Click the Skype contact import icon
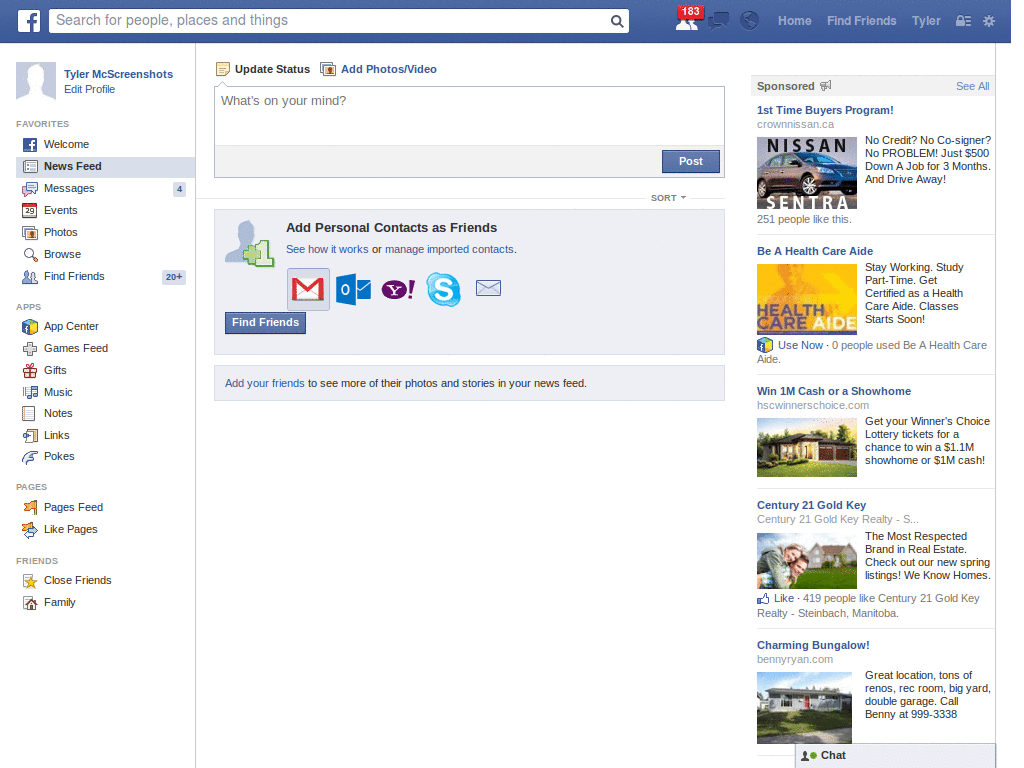 coord(443,289)
